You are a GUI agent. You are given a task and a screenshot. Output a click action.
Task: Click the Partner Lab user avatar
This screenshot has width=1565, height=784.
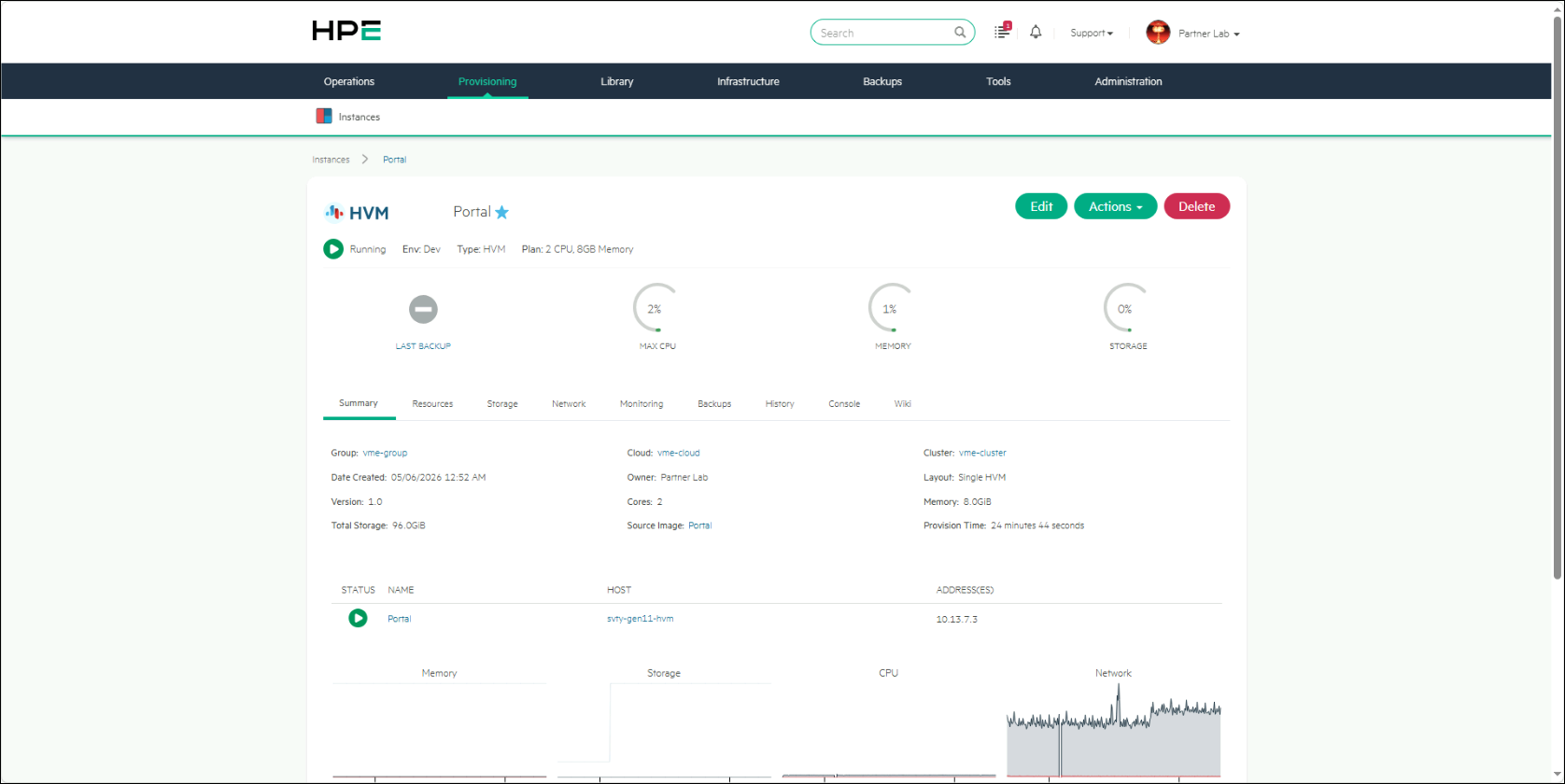pyautogui.click(x=1158, y=33)
